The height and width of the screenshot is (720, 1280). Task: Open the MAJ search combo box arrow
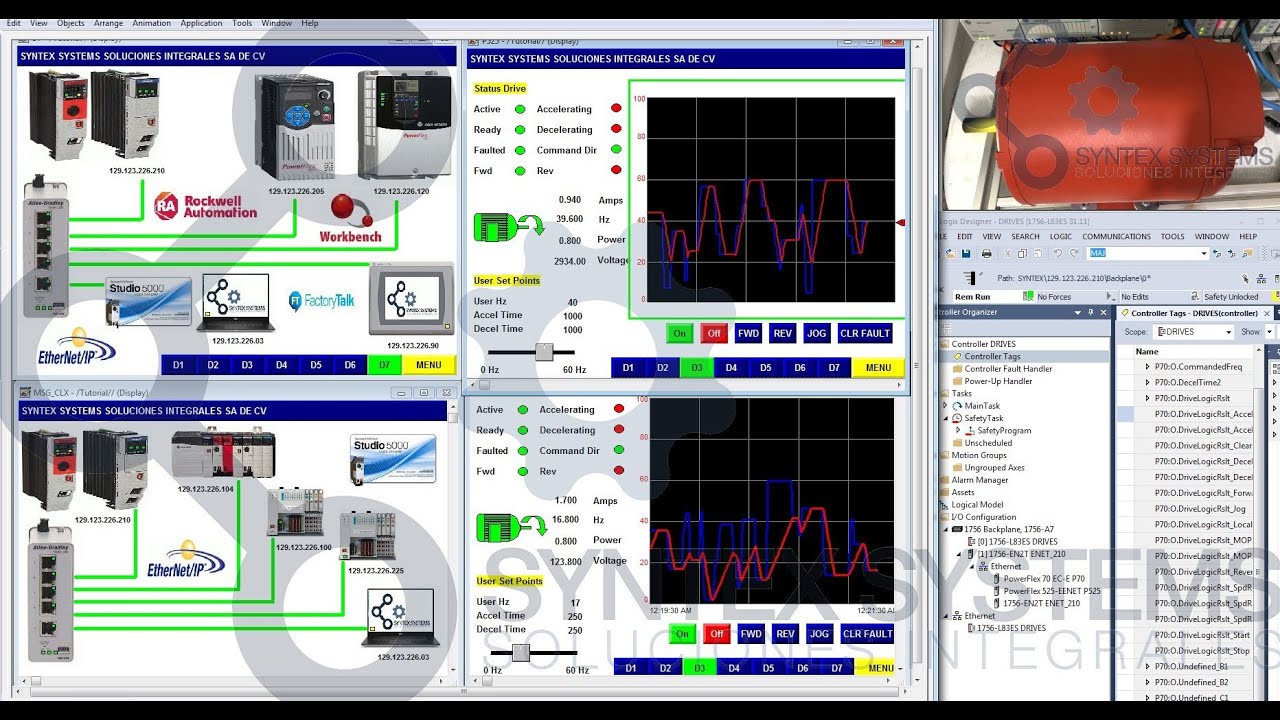click(x=1204, y=253)
